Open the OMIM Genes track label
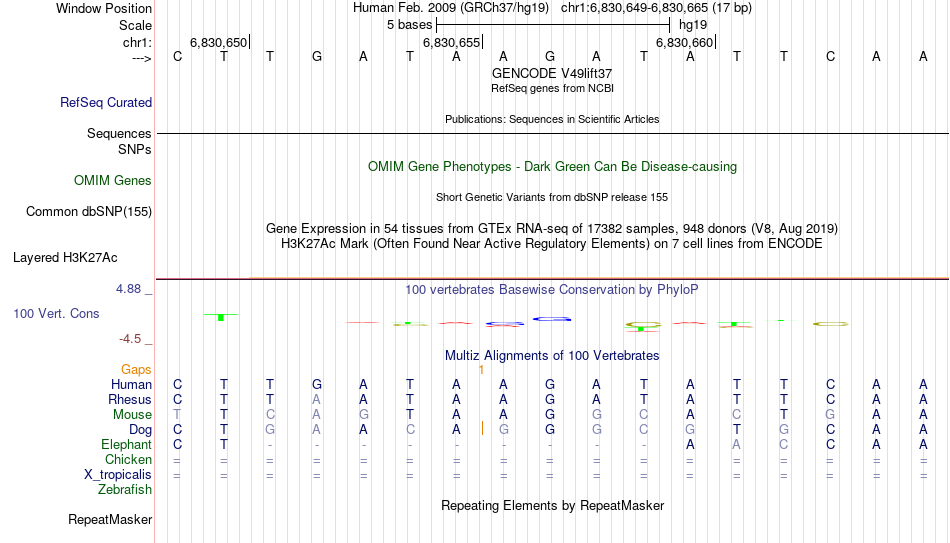 coord(112,181)
